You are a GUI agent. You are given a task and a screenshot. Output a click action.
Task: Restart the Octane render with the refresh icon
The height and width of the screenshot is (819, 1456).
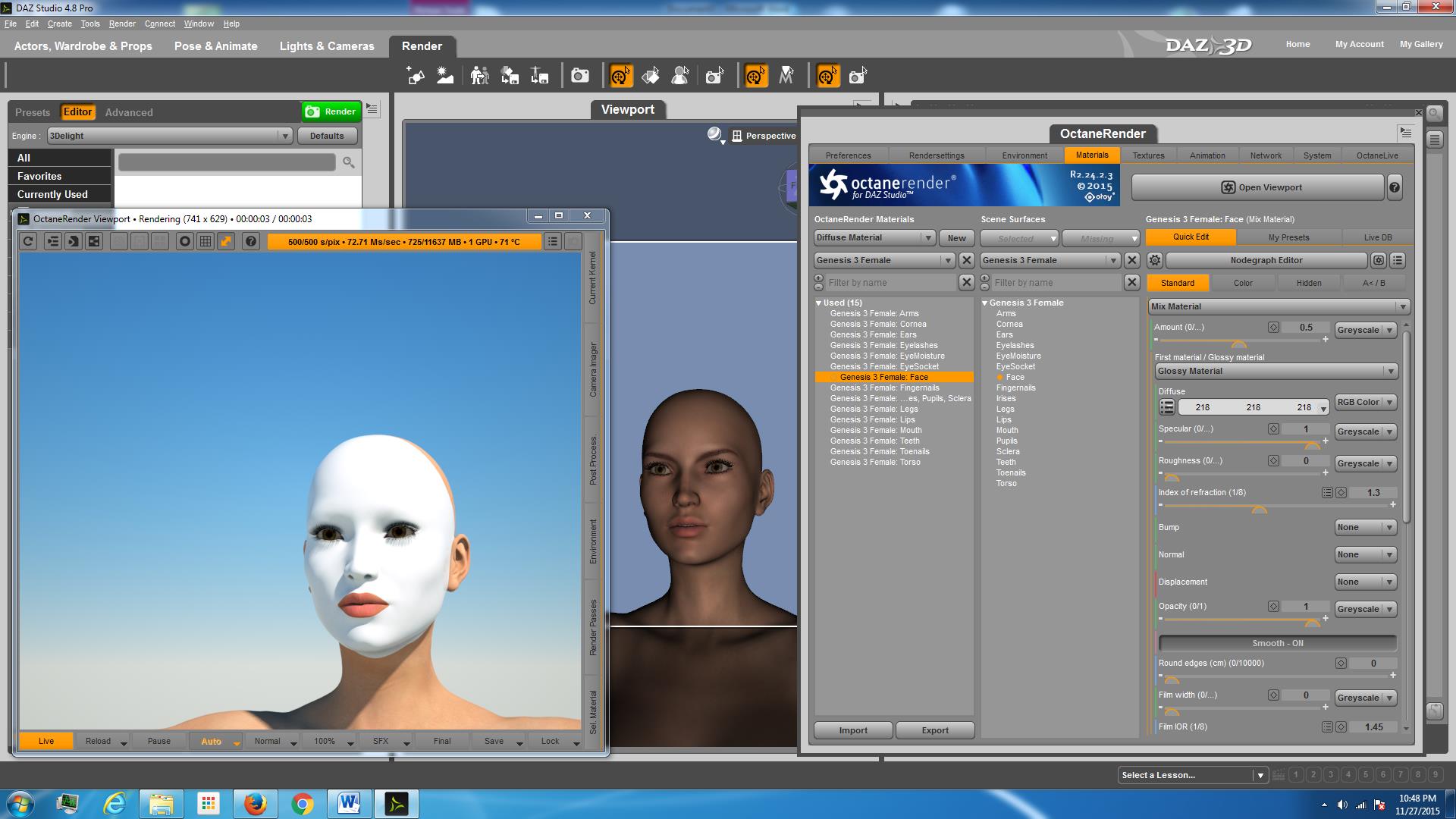coord(28,241)
